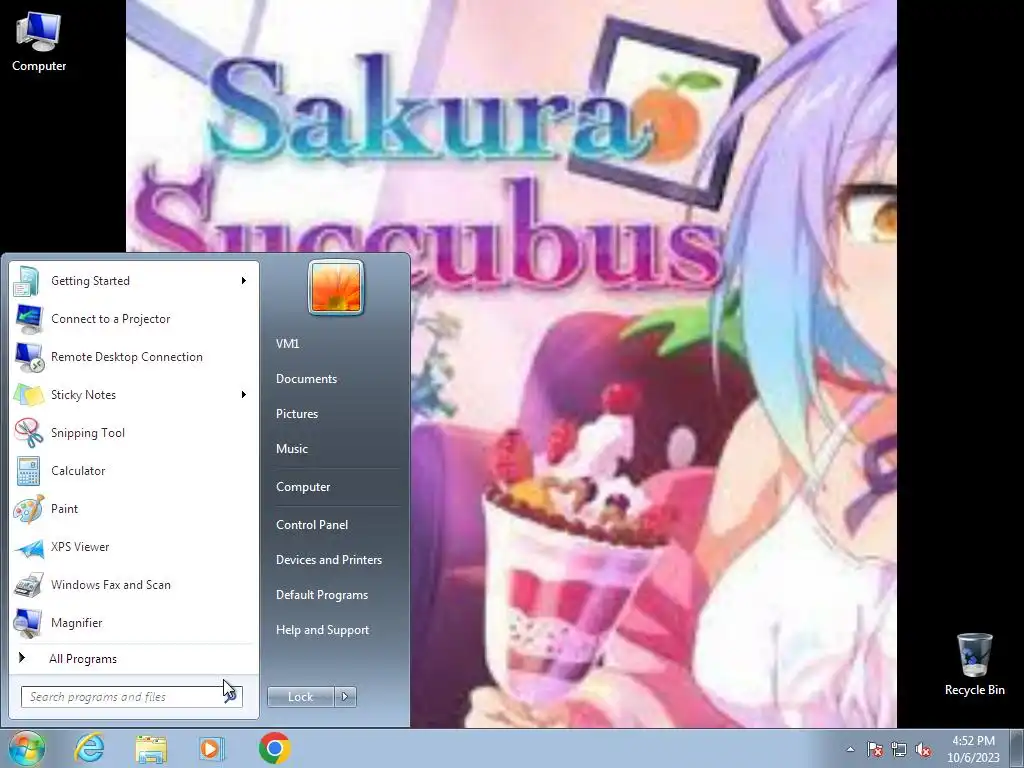This screenshot has width=1024, height=768.
Task: Open the XPS Viewer icon
Action: click(x=28, y=547)
